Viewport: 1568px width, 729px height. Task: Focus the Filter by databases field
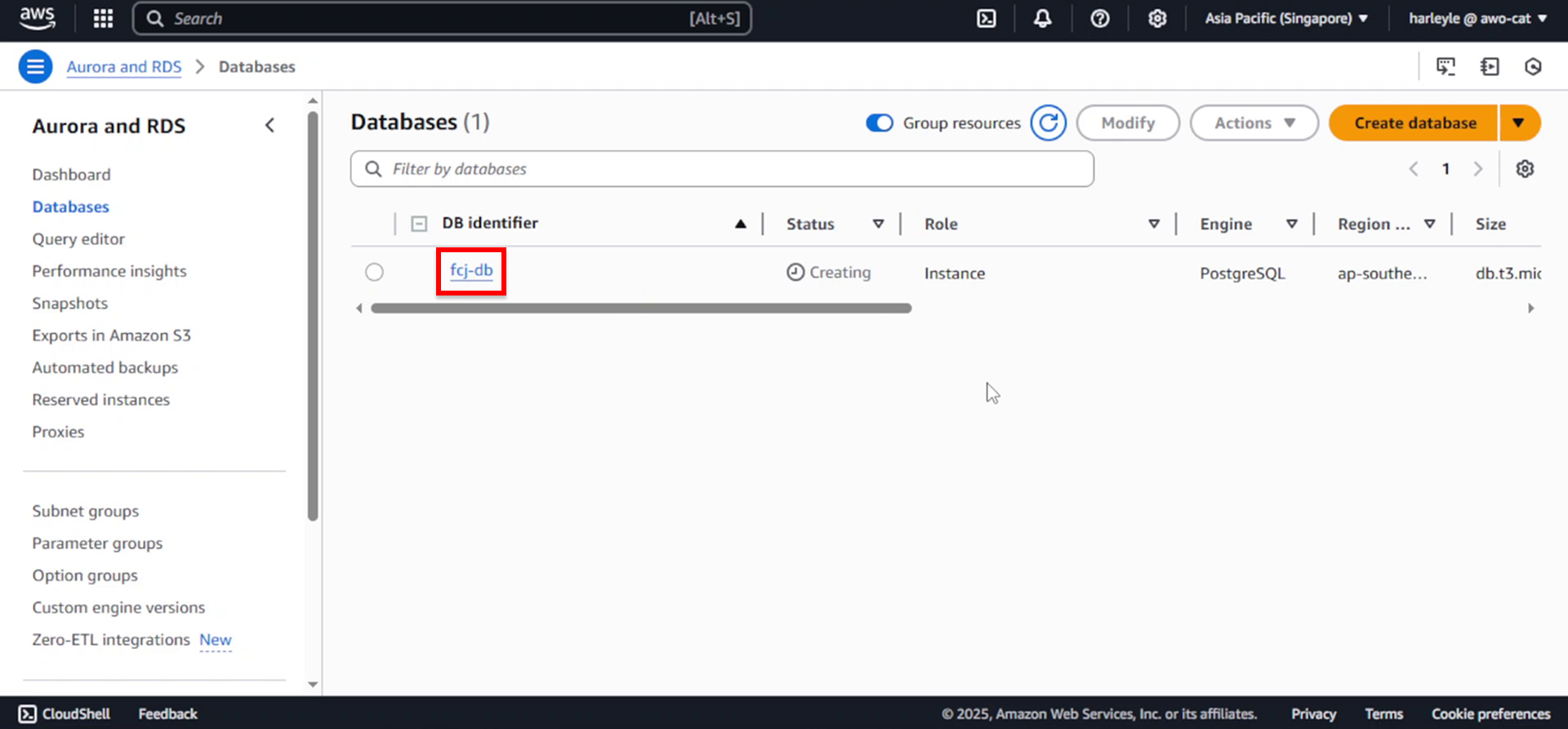click(x=722, y=169)
